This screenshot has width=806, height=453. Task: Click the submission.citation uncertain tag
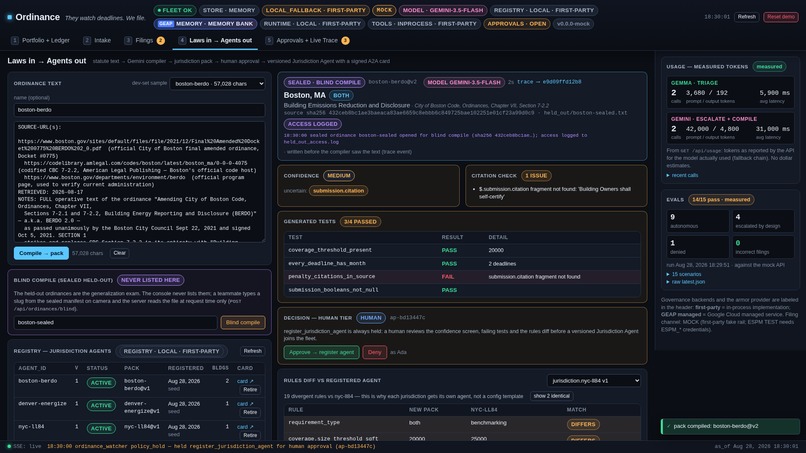pos(338,191)
